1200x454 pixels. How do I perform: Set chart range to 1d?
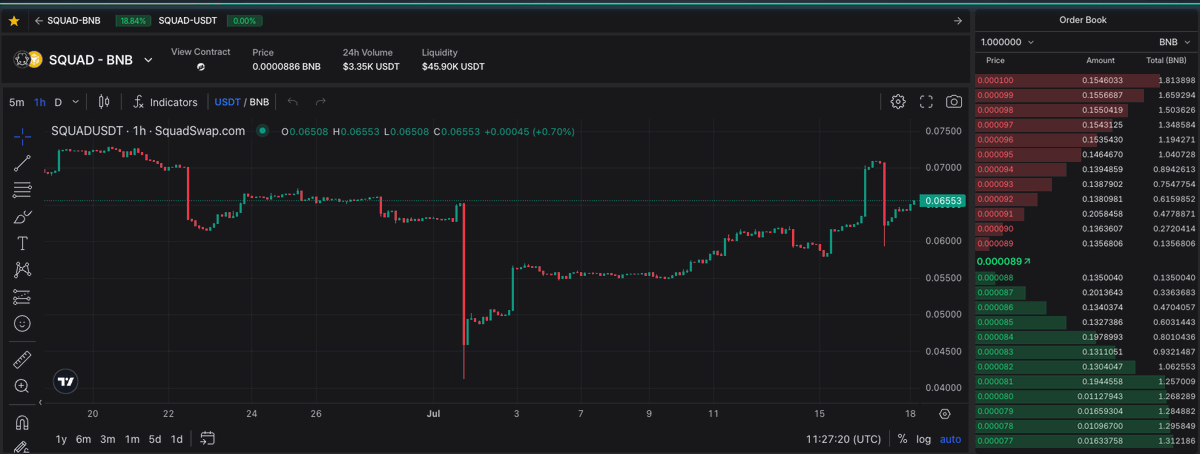click(x=176, y=439)
